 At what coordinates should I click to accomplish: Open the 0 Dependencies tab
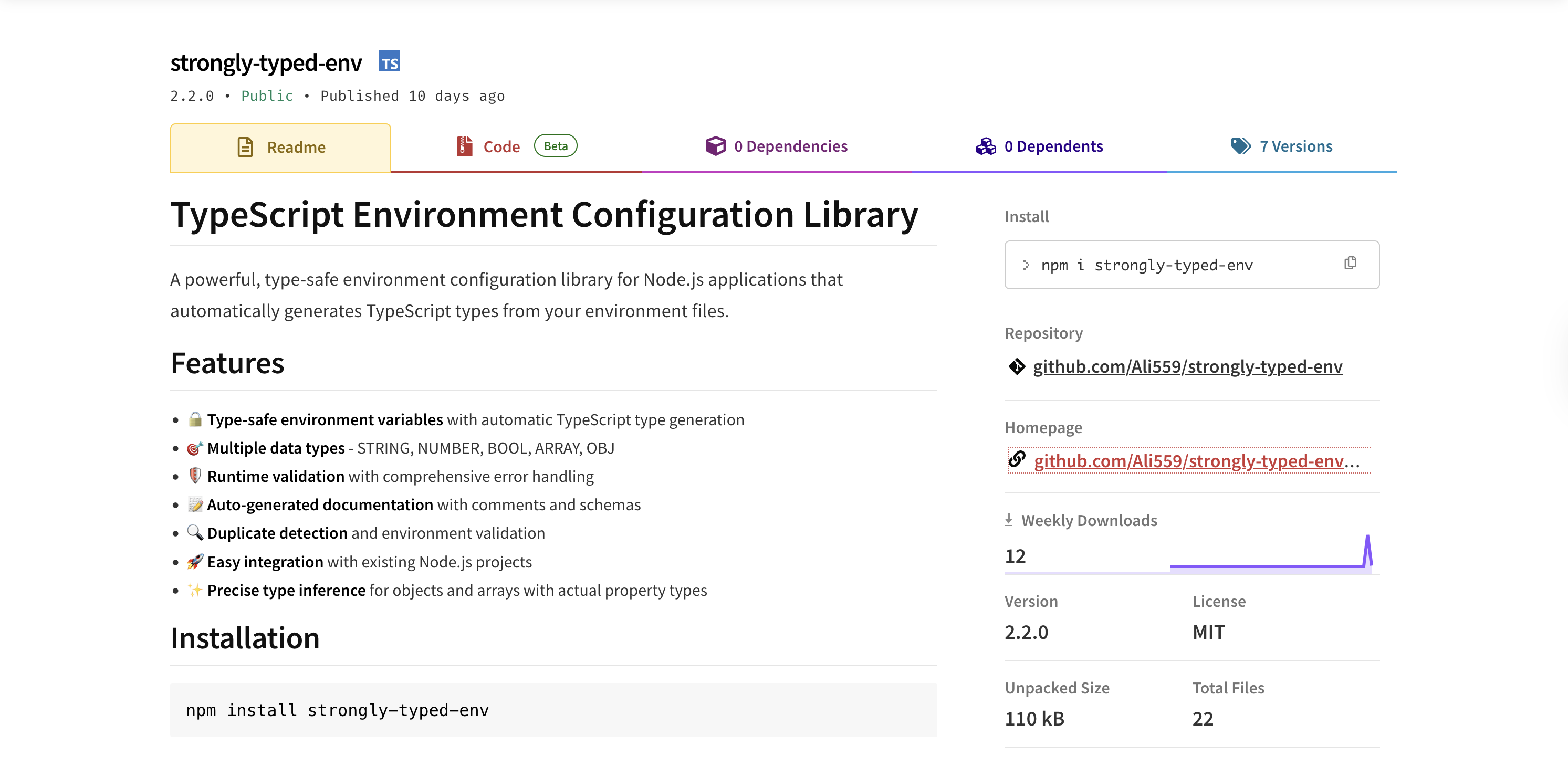[790, 146]
